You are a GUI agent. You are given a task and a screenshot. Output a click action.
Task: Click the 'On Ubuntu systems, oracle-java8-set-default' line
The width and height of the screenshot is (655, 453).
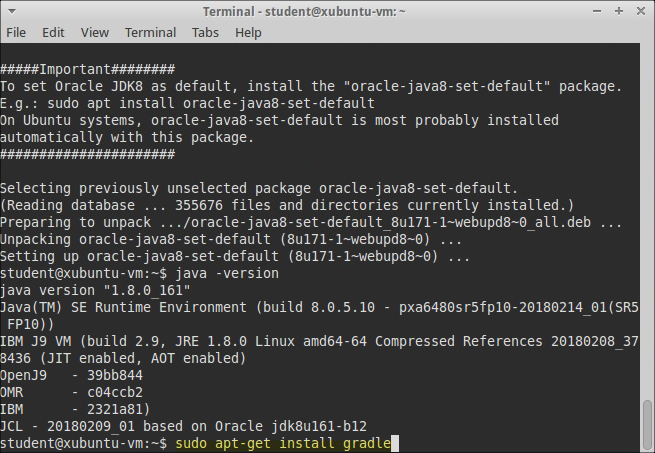point(279,120)
